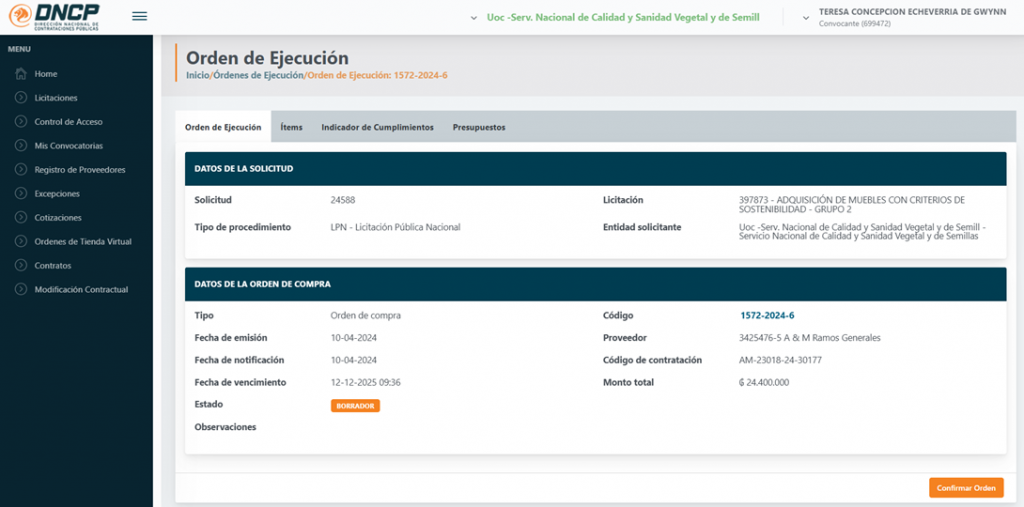Switch to the Ítems tab
This screenshot has width=1024, height=507.
[x=291, y=127]
